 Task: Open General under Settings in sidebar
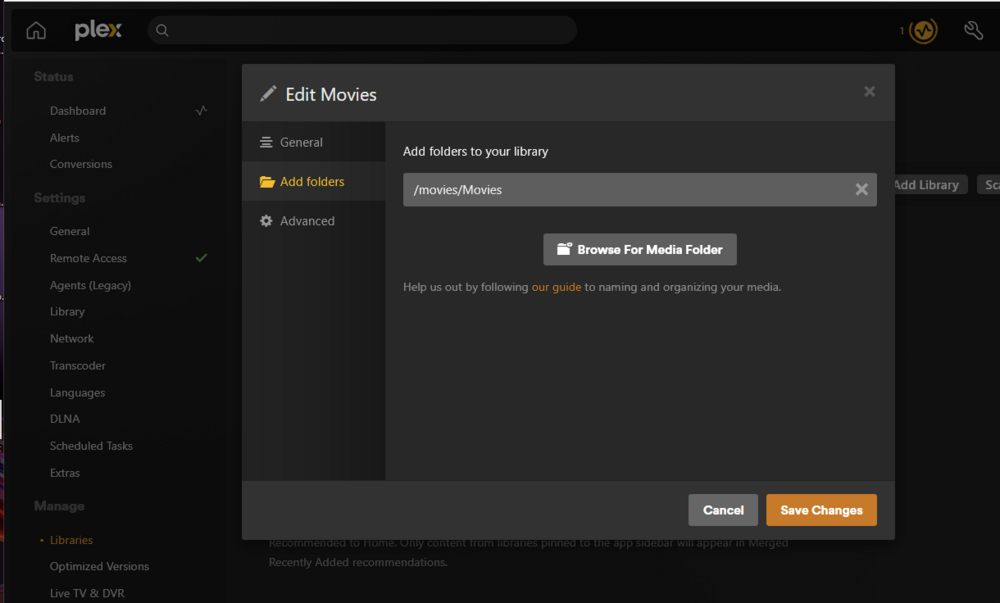70,231
